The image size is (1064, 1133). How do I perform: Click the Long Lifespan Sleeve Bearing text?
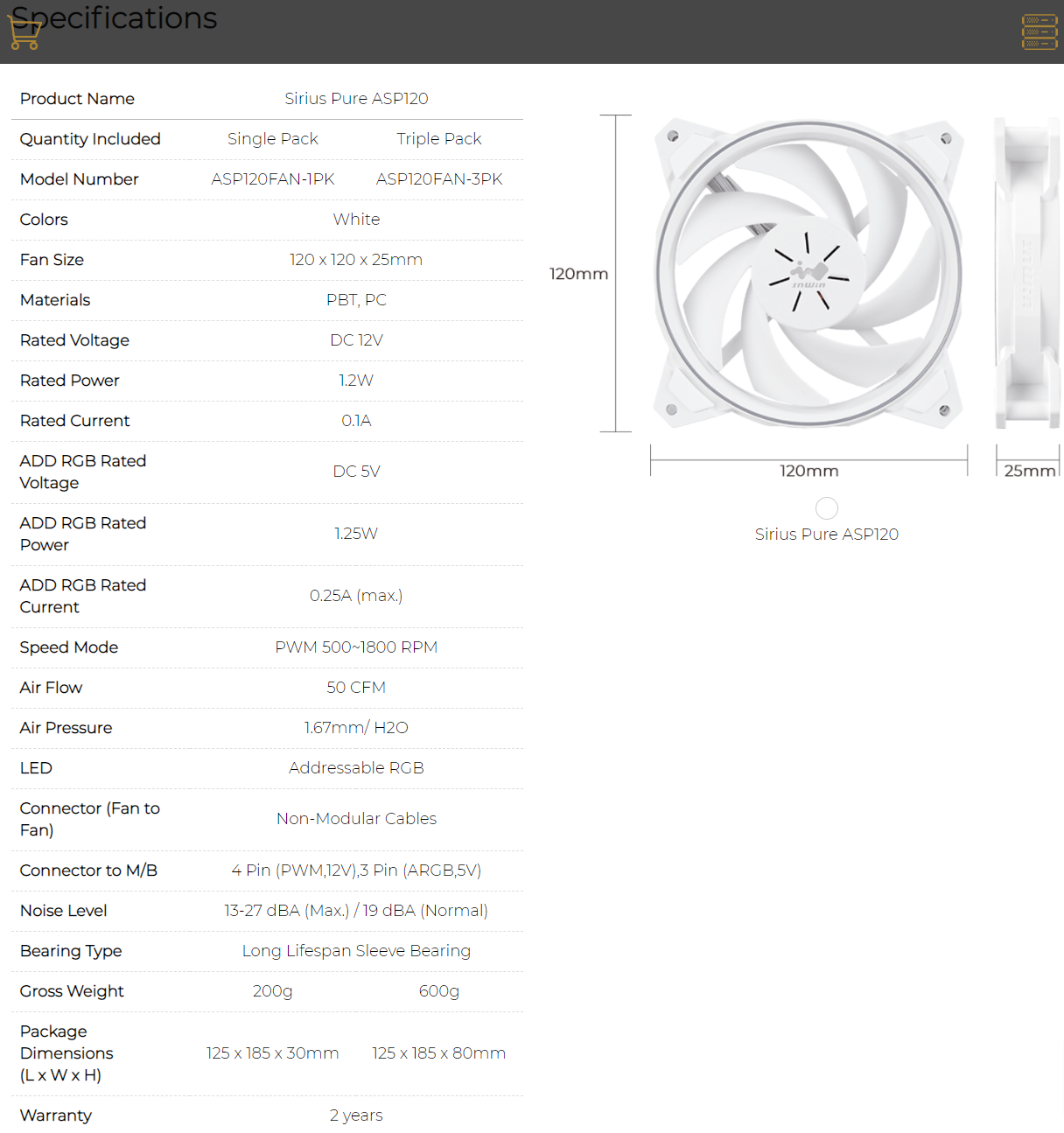click(356, 951)
